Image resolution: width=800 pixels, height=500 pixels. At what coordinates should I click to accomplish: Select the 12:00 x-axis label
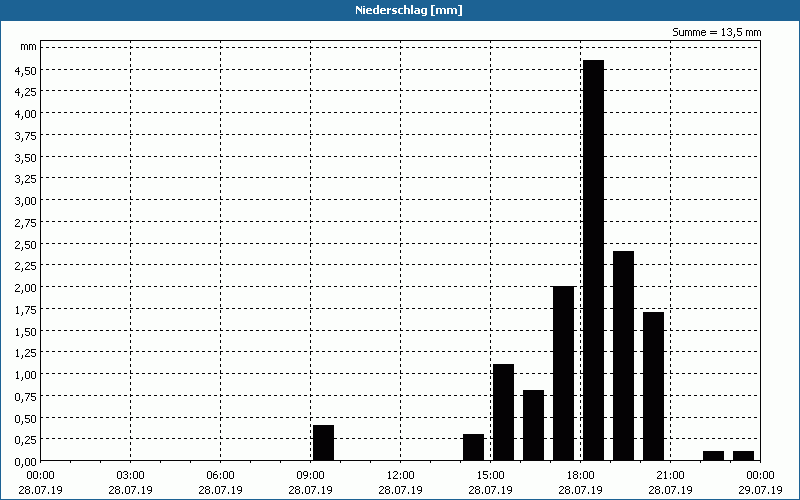click(401, 476)
